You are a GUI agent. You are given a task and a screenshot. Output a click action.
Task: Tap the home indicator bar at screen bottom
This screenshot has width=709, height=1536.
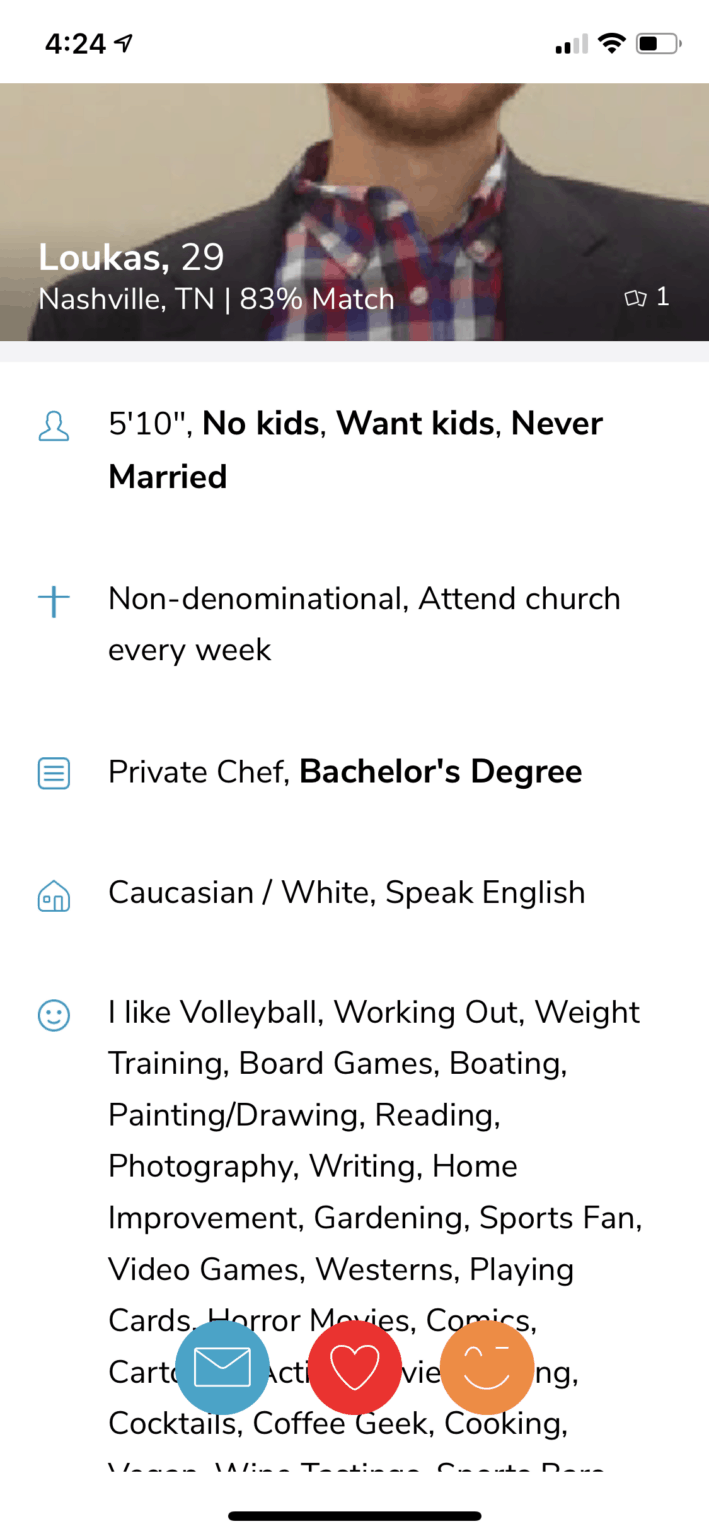point(354,1516)
